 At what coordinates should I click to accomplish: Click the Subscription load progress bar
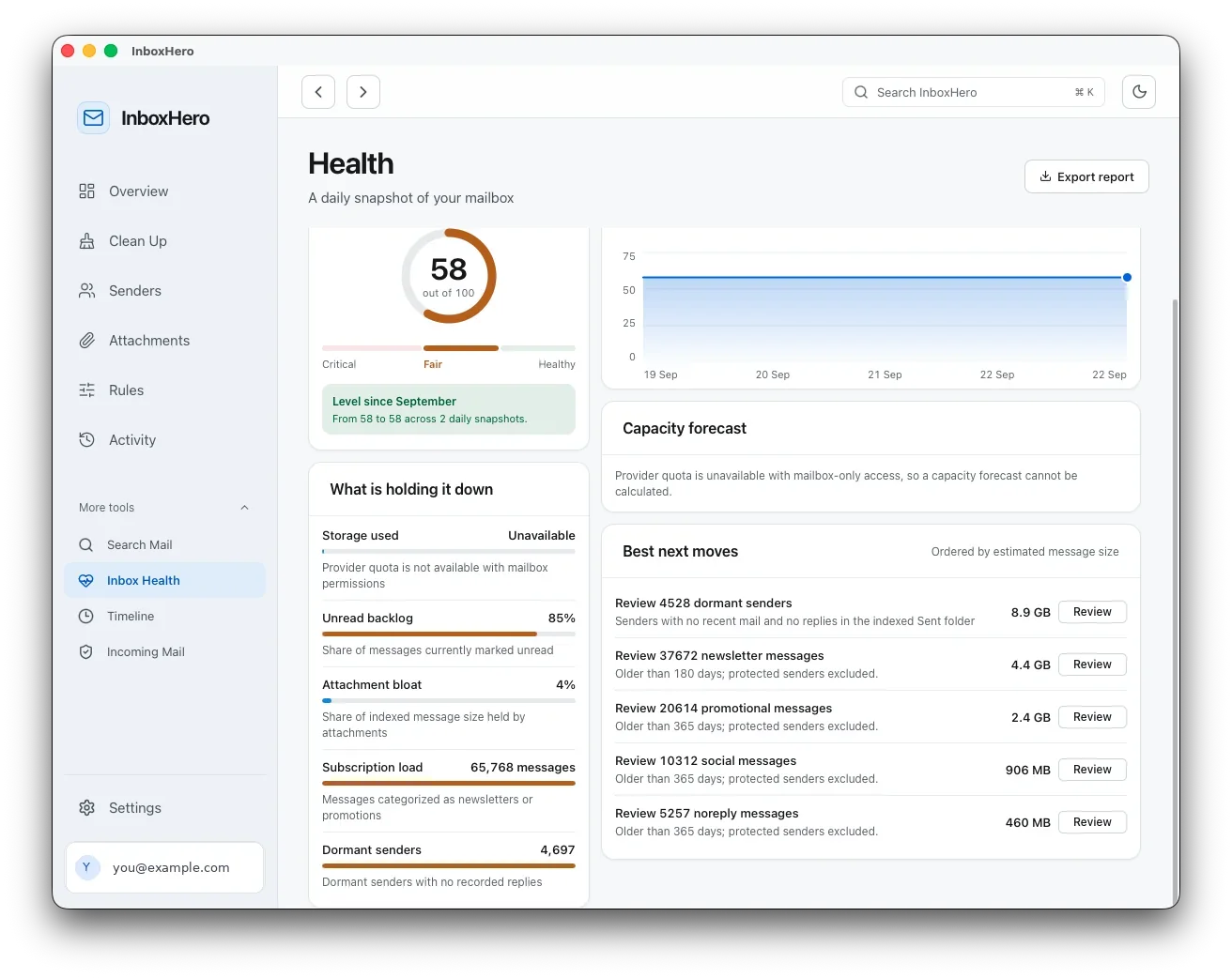[x=449, y=784]
